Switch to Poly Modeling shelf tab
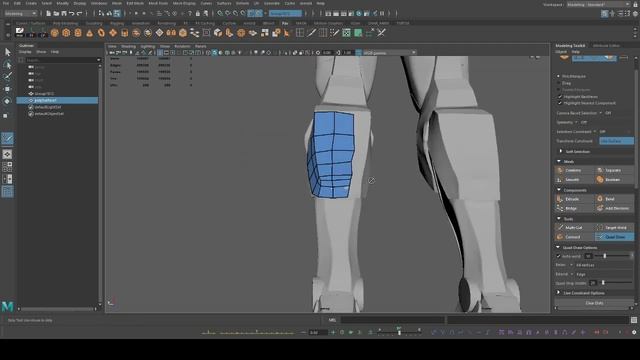This screenshot has height=360, width=640. click(65, 23)
